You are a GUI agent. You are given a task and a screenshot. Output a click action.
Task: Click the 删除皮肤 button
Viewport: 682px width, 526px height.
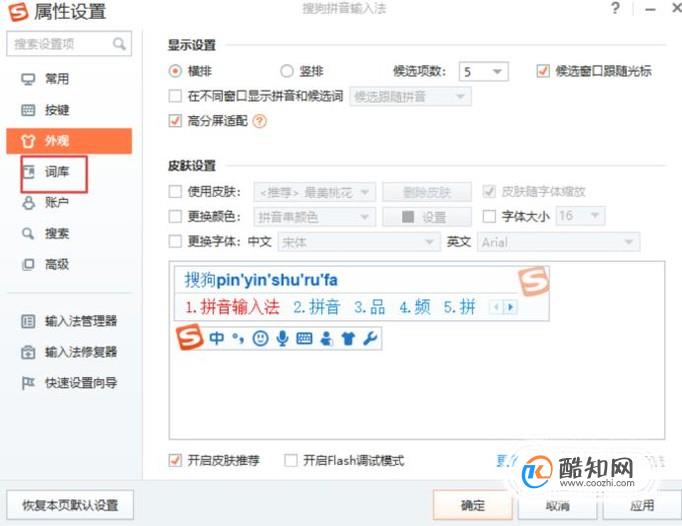tap(427, 192)
